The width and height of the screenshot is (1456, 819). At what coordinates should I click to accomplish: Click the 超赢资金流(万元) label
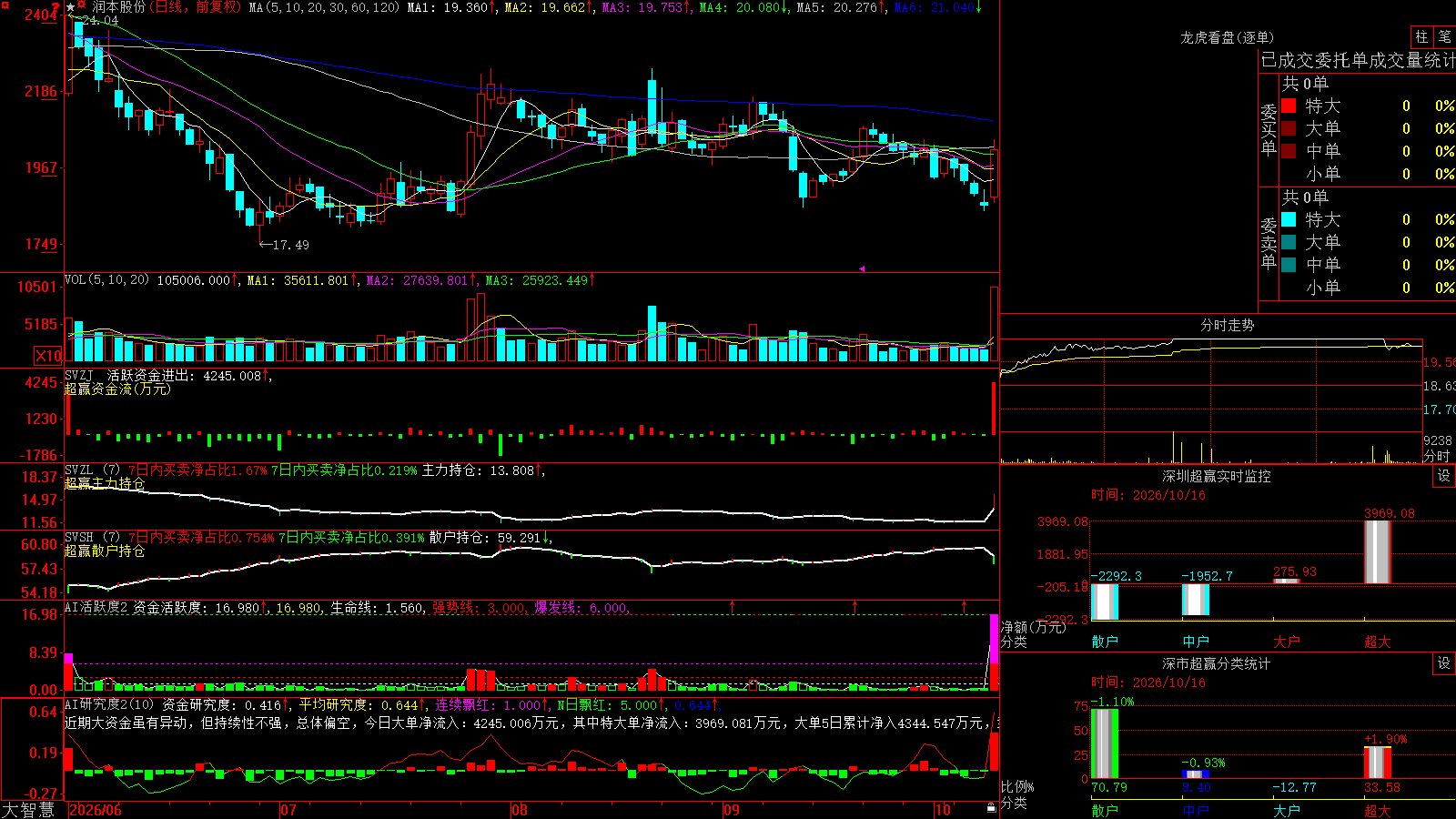pyautogui.click(x=117, y=389)
